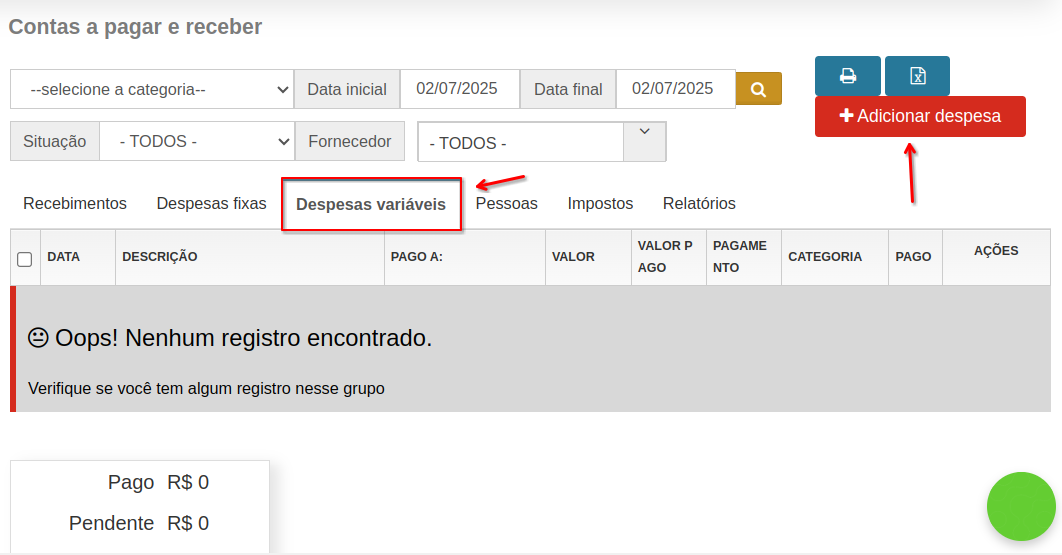
Task: Open the Impostos tab
Action: pyautogui.click(x=600, y=203)
